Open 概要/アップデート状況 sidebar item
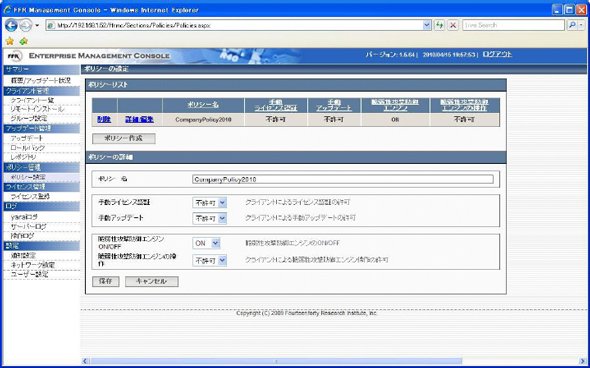The width and height of the screenshot is (590, 368). (x=41, y=81)
